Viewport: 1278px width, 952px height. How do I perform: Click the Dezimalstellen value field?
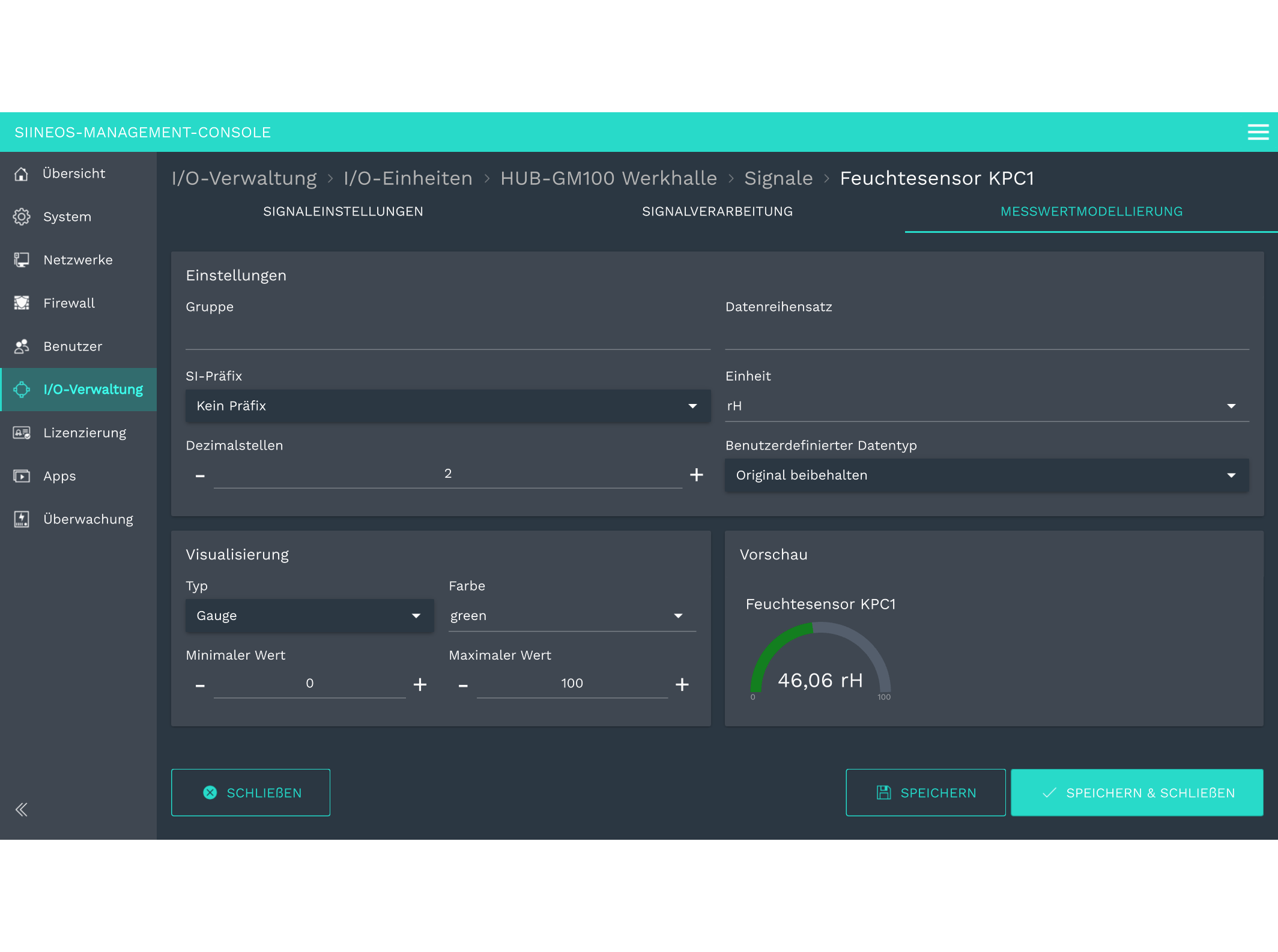tap(448, 474)
